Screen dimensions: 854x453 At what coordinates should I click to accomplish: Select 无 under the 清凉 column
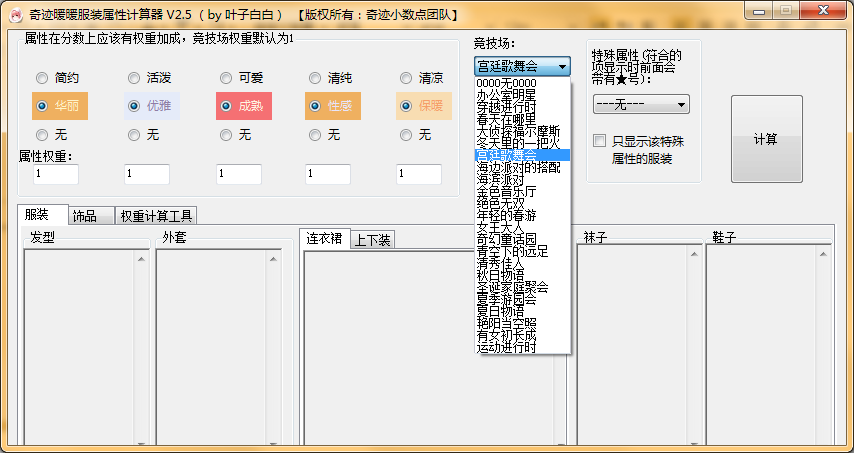(406, 134)
